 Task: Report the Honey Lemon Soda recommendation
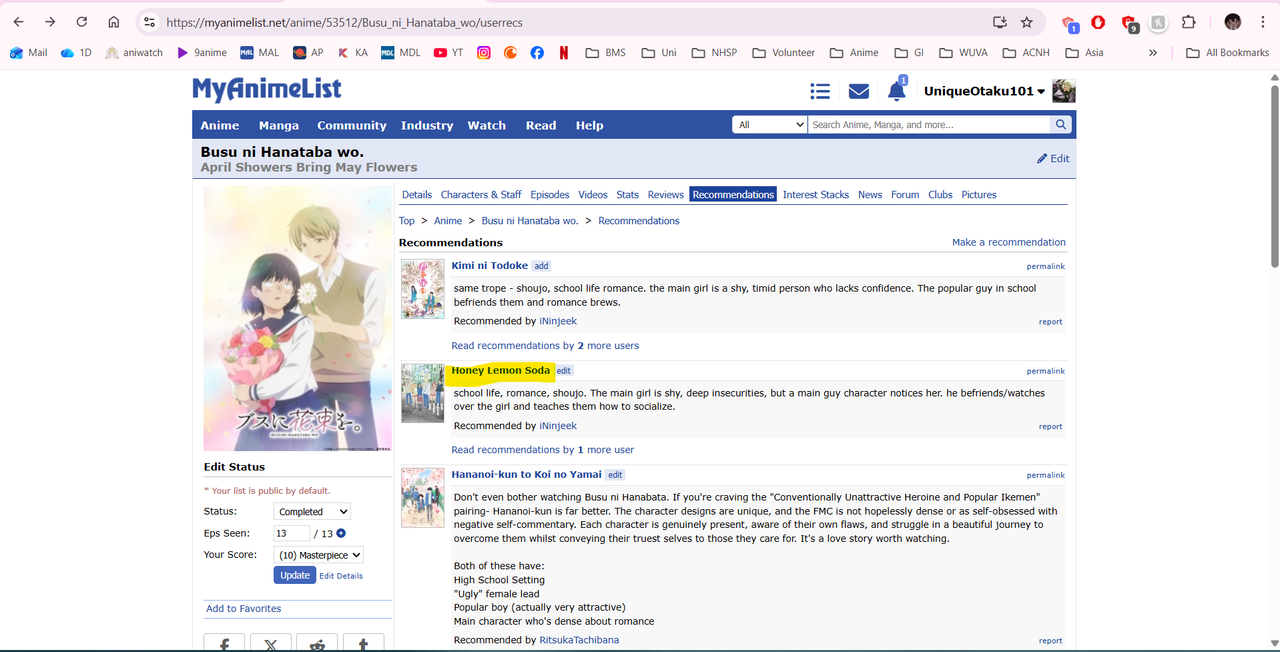[x=1050, y=427]
